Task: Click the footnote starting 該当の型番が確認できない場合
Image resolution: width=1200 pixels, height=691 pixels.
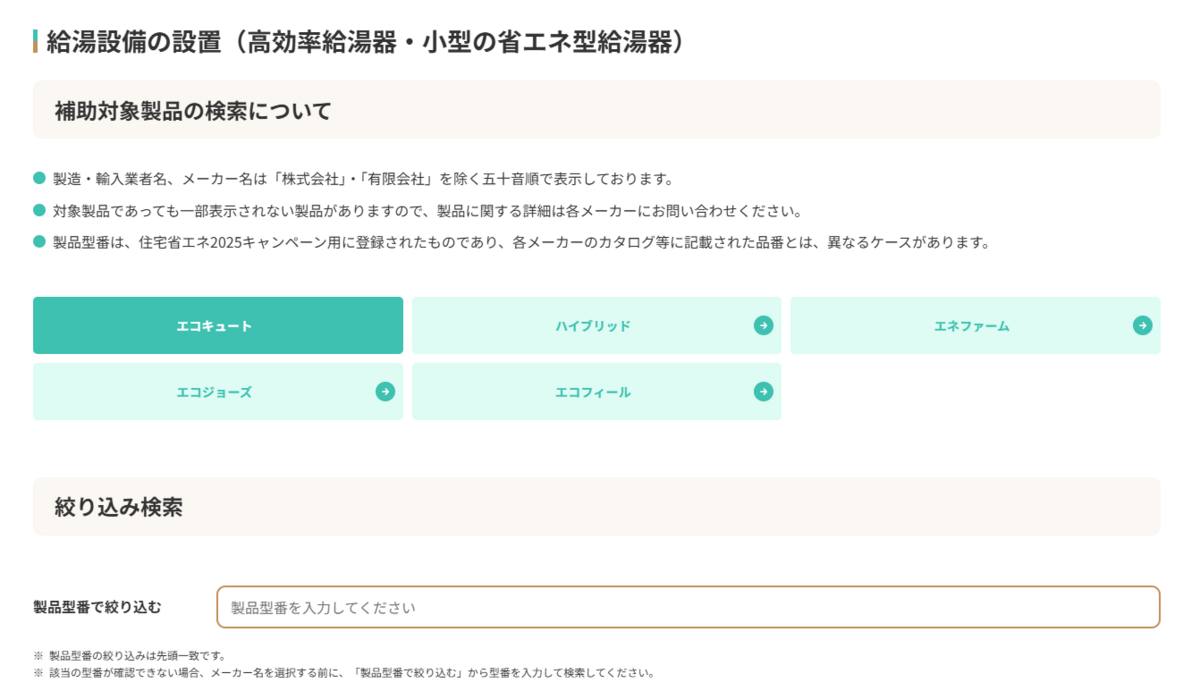Action: point(343,673)
